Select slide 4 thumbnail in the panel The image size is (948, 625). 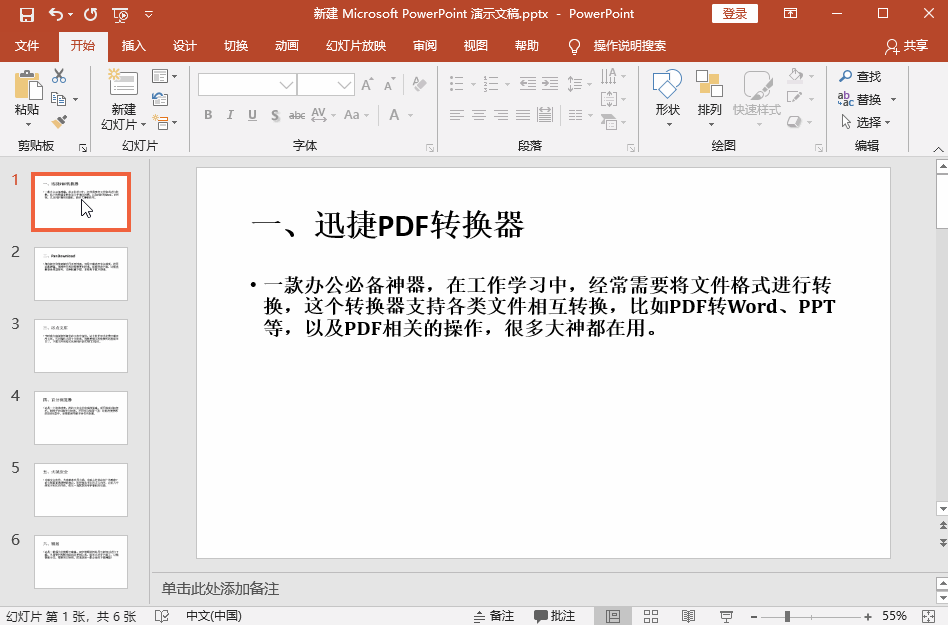(x=80, y=417)
